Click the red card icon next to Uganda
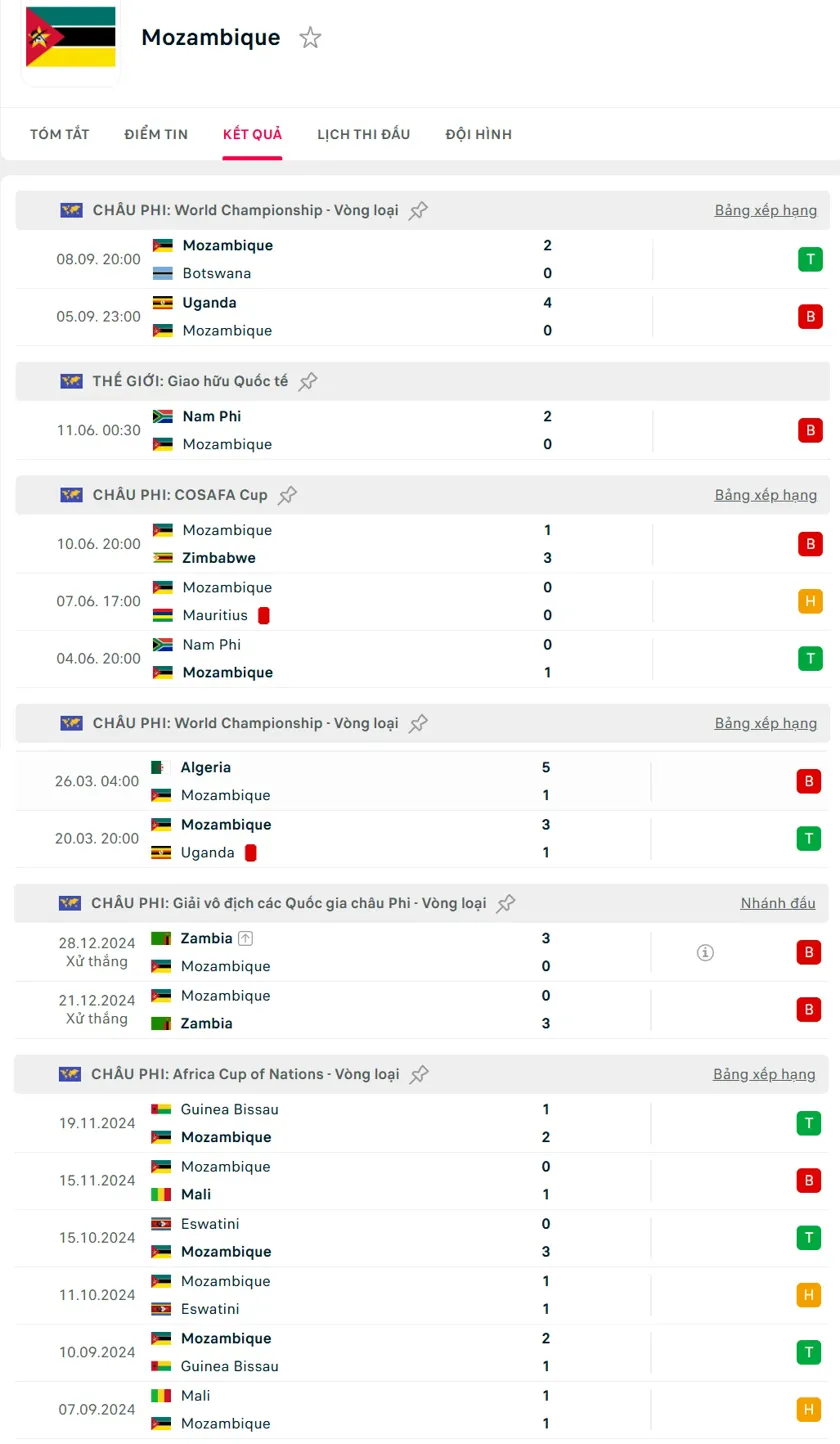 [251, 853]
